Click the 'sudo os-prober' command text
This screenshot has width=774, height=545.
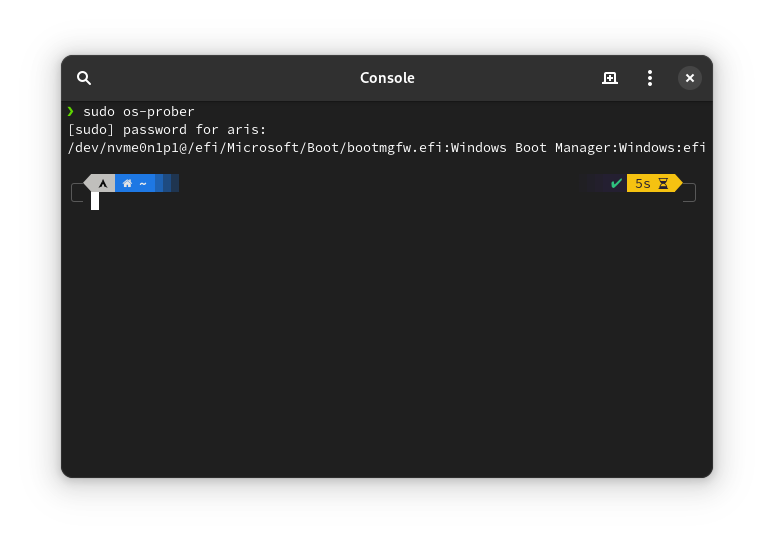[x=139, y=111]
